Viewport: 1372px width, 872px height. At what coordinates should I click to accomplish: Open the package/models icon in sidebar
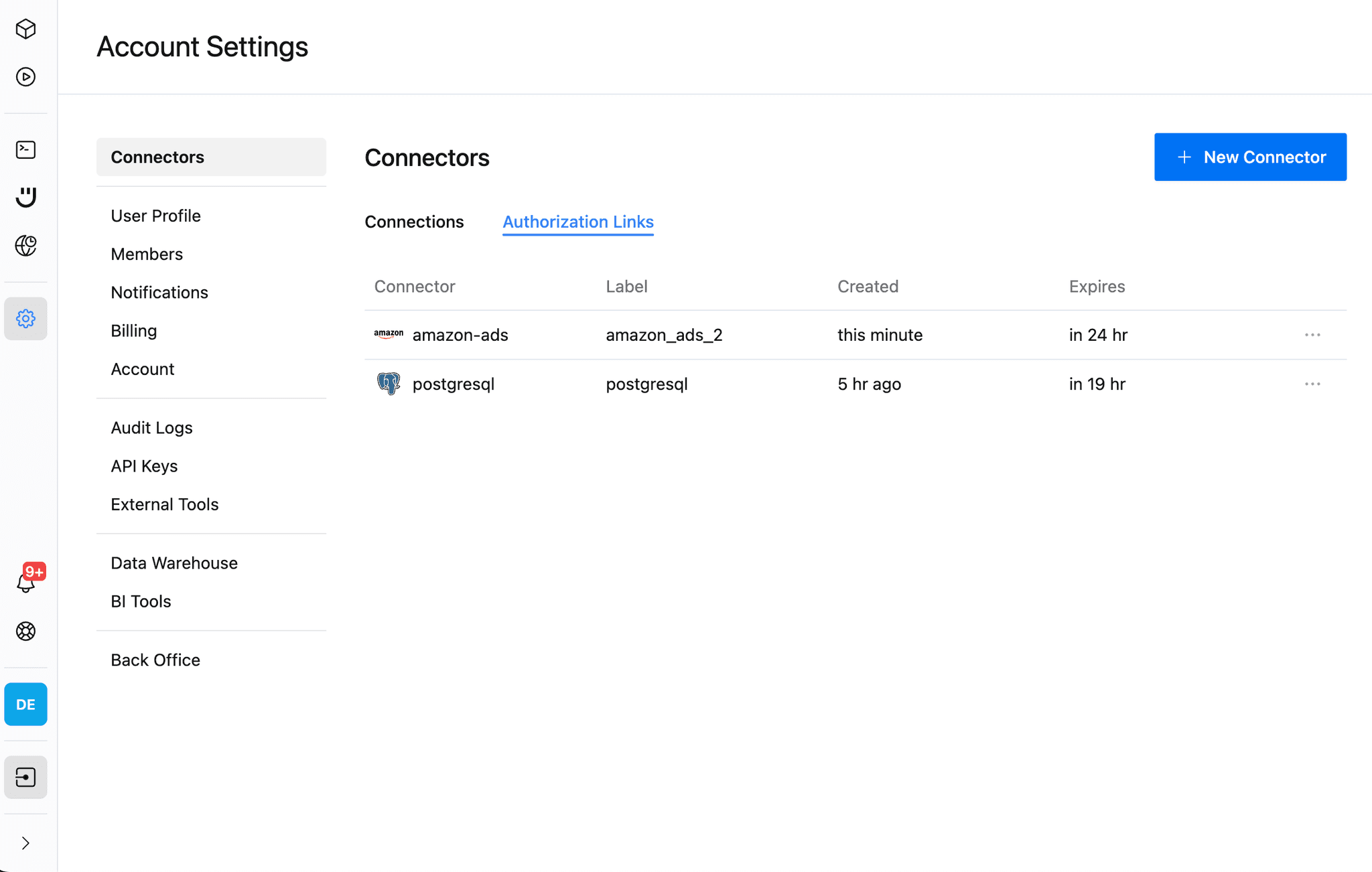[x=25, y=29]
